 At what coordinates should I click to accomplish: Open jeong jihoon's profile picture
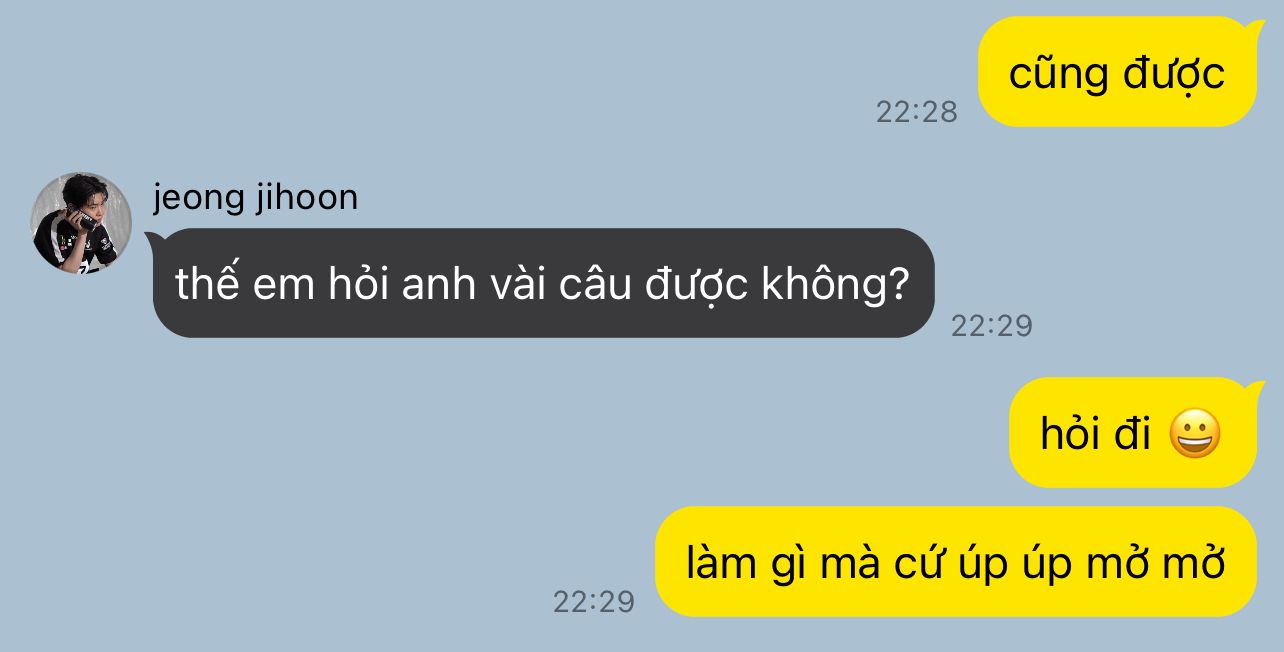point(81,223)
